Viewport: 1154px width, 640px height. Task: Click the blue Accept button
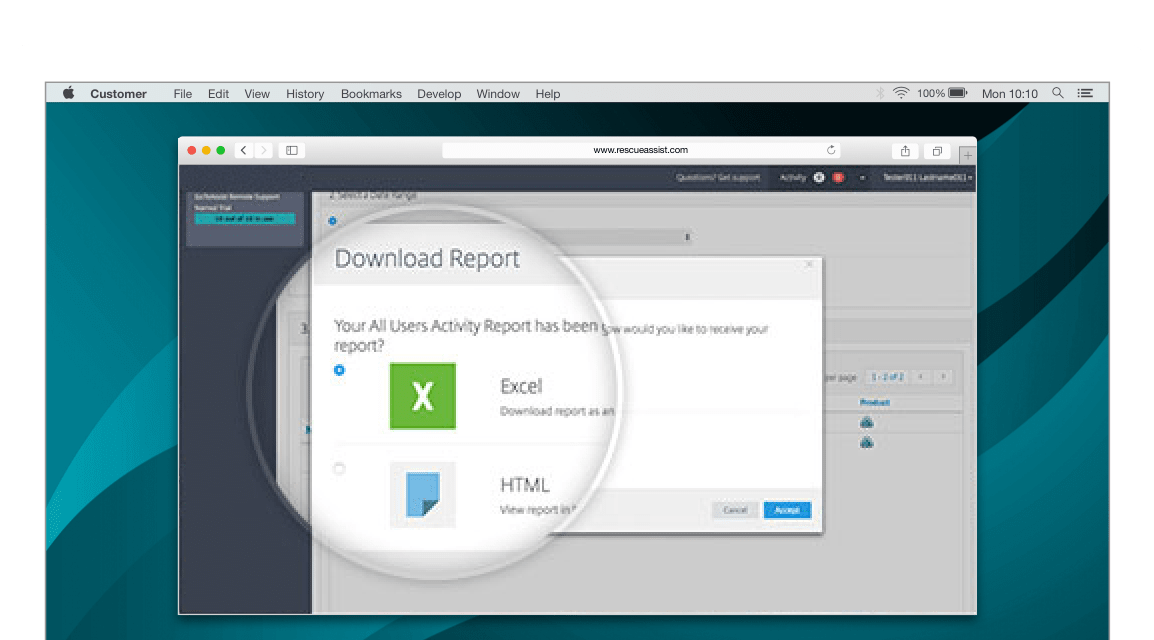point(787,510)
